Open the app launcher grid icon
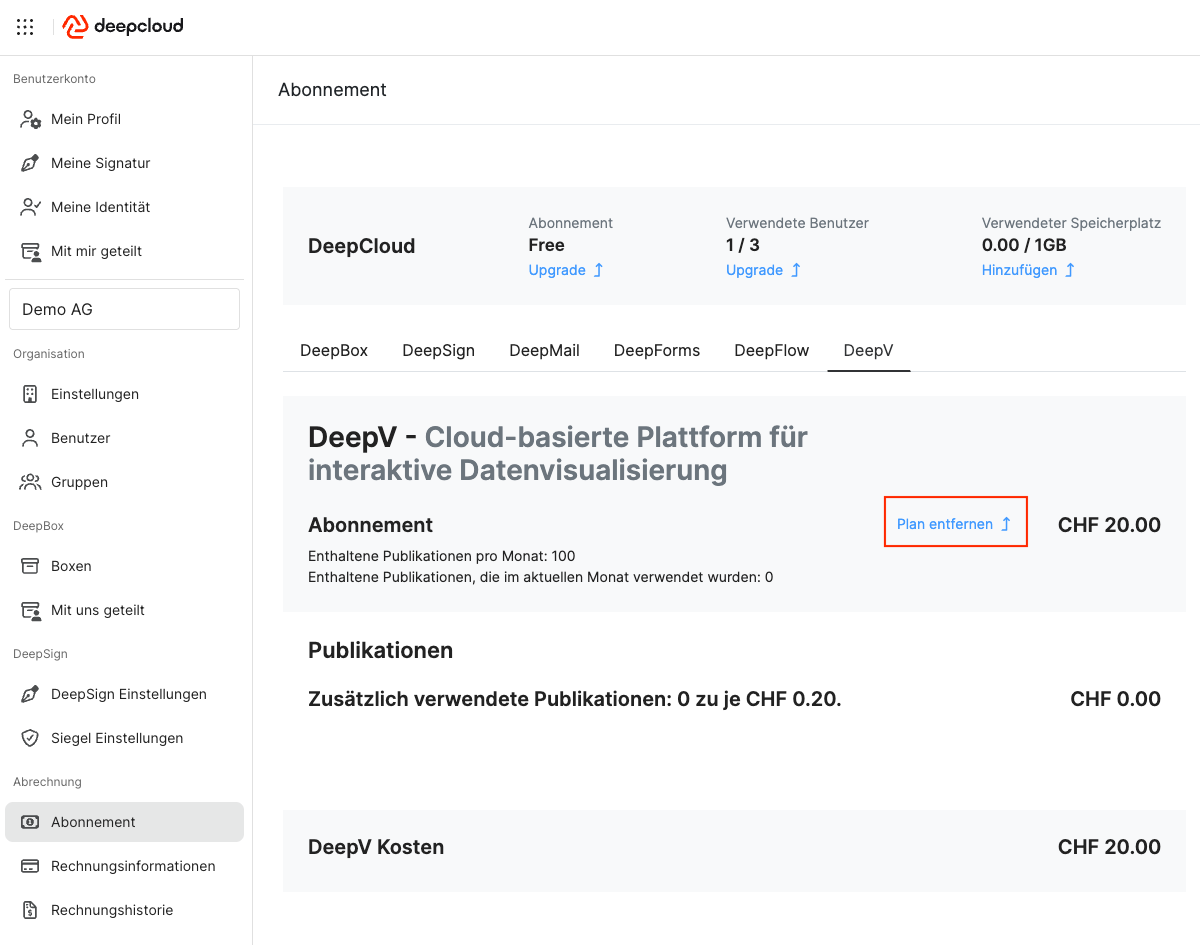 [x=25, y=27]
